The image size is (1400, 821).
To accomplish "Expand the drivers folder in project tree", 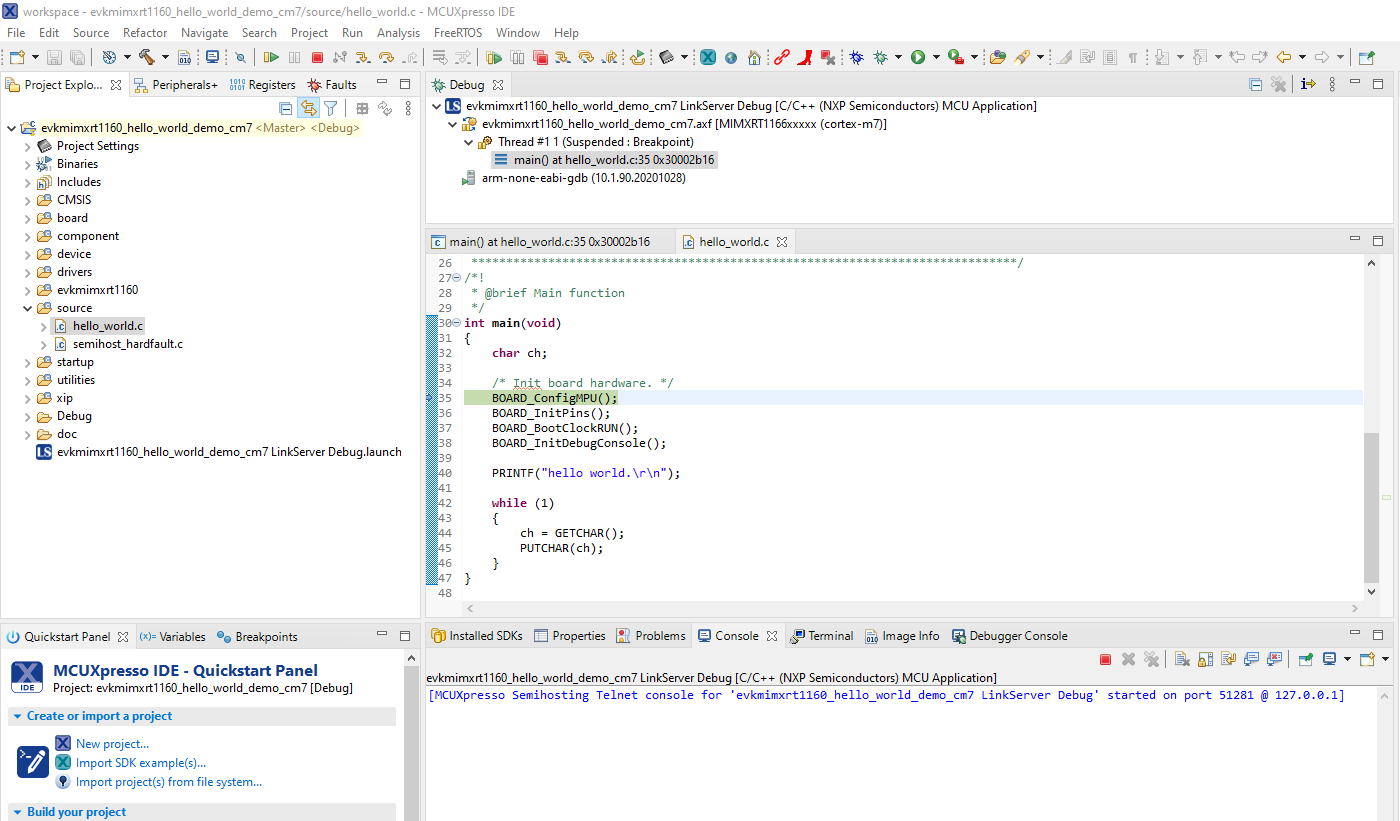I will pos(28,272).
